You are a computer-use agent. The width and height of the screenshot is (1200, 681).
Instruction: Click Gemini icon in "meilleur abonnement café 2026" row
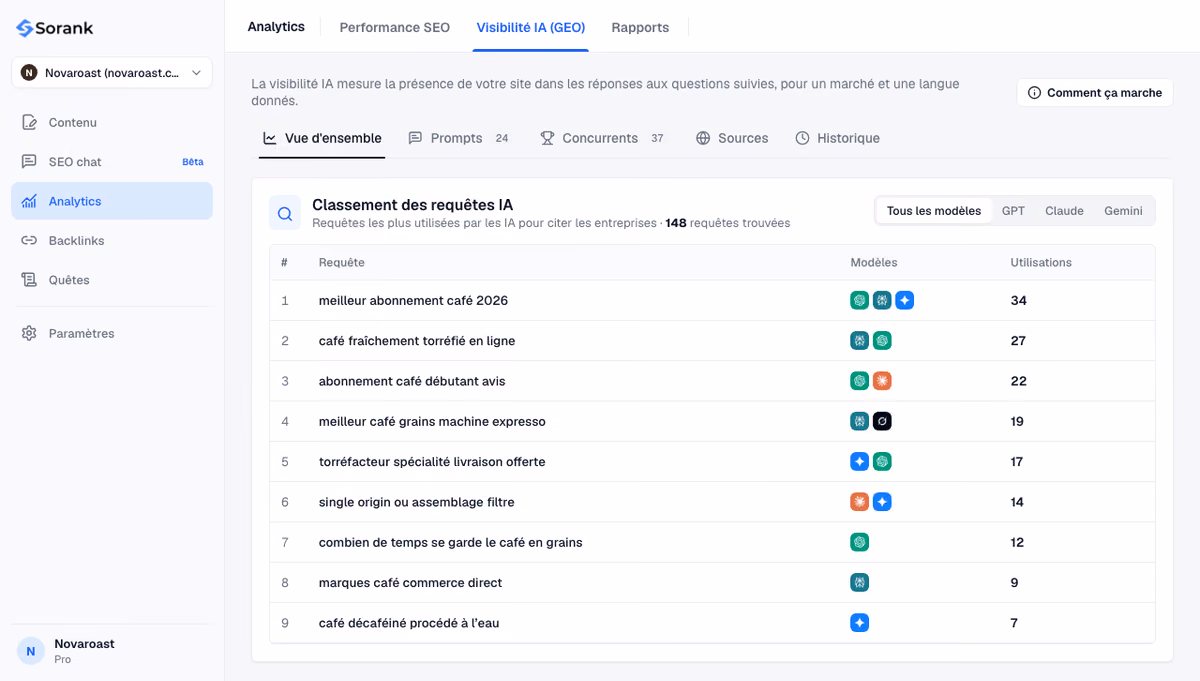(x=904, y=300)
